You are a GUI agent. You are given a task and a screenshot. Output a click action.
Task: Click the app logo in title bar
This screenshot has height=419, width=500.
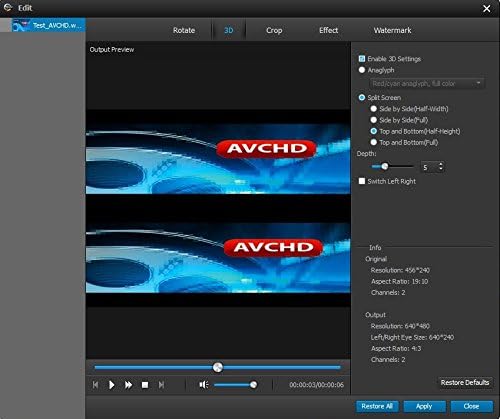click(x=7, y=7)
